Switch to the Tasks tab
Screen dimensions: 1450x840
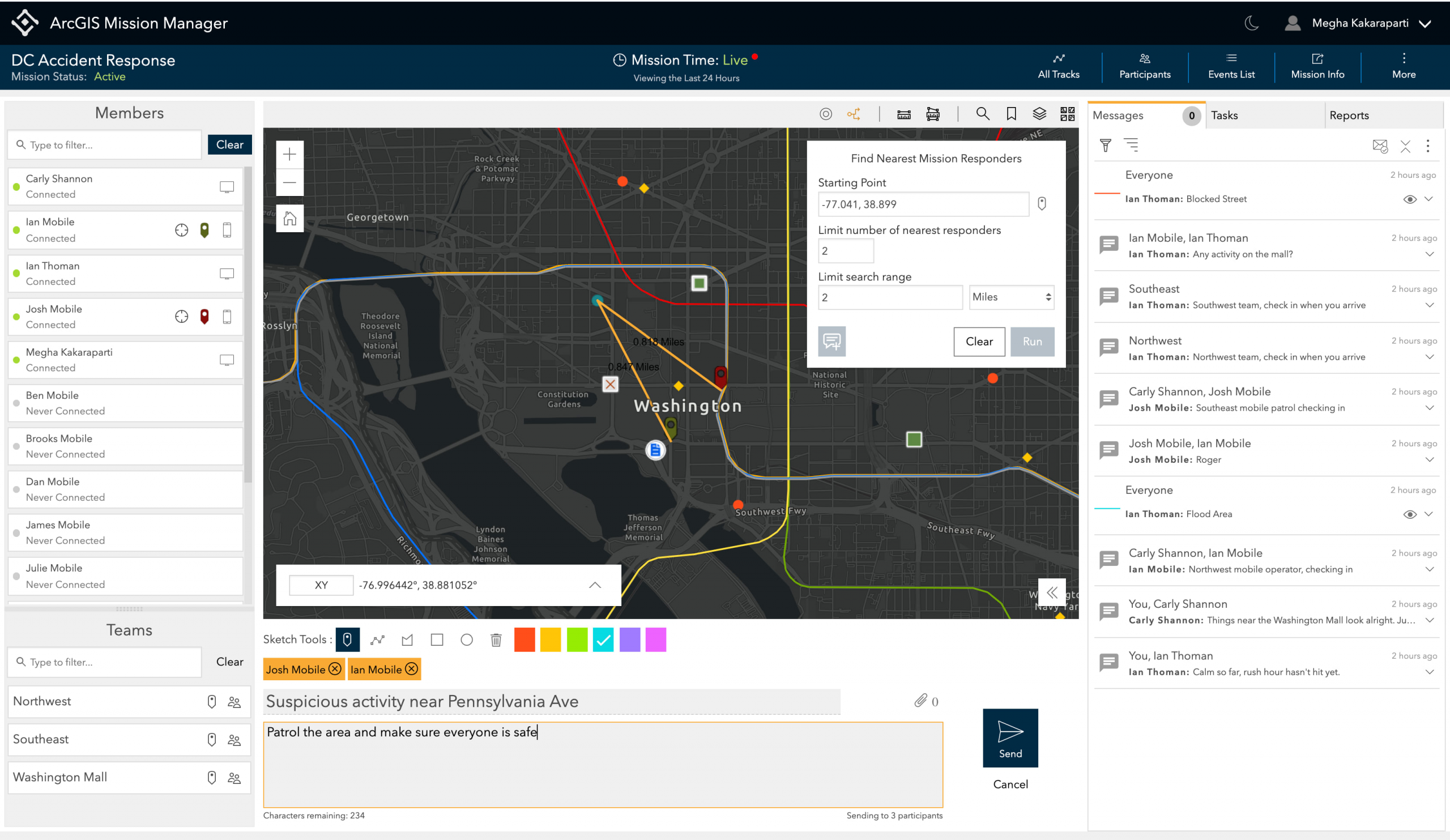coord(1224,115)
